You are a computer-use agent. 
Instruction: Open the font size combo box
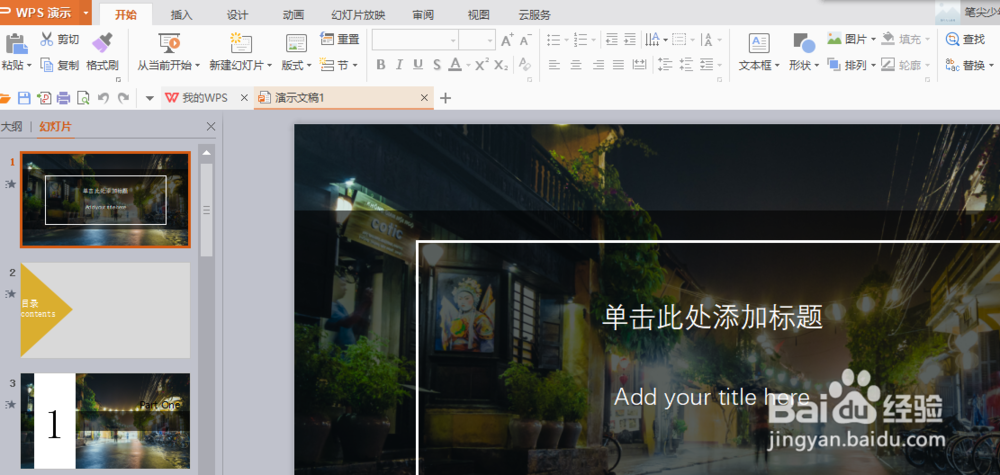pos(477,40)
